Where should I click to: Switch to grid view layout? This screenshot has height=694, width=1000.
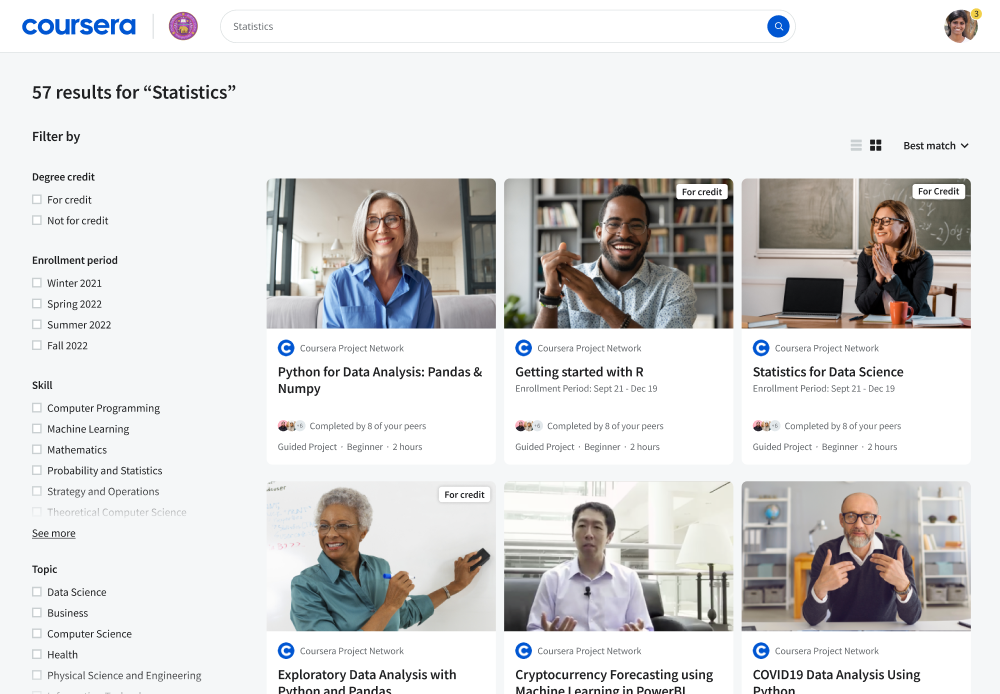[x=876, y=145]
